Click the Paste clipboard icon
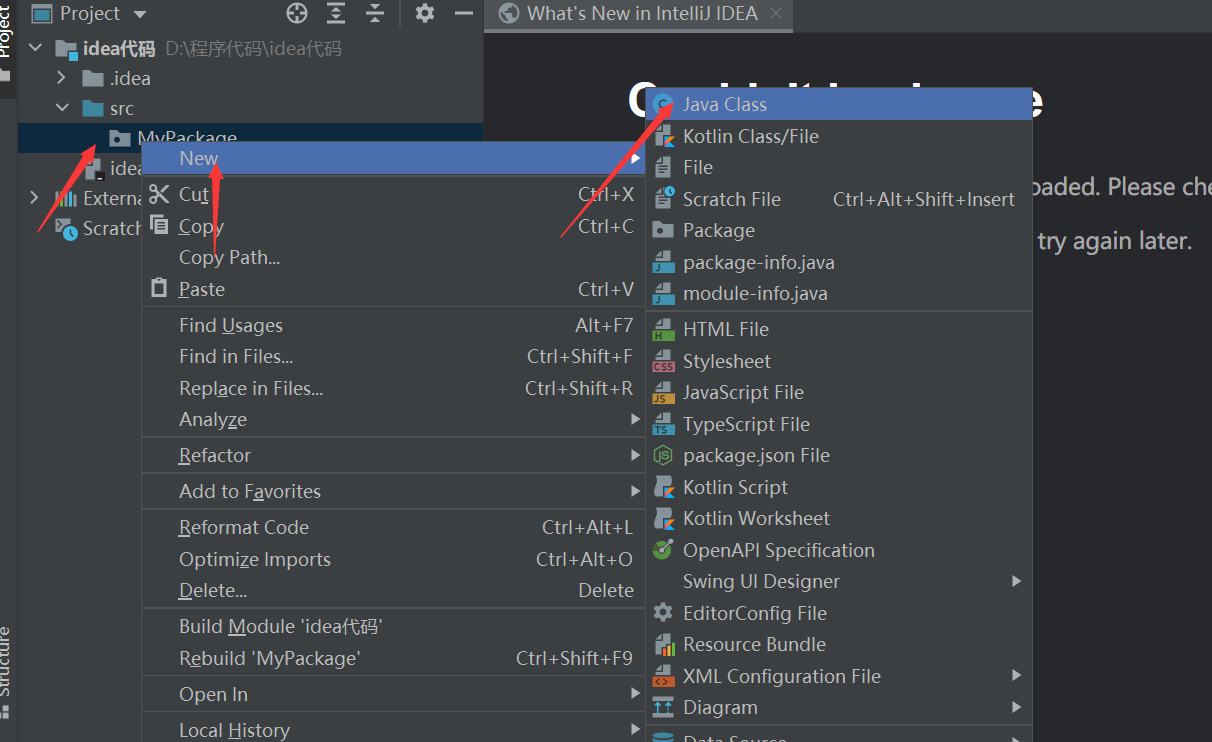 click(x=159, y=288)
